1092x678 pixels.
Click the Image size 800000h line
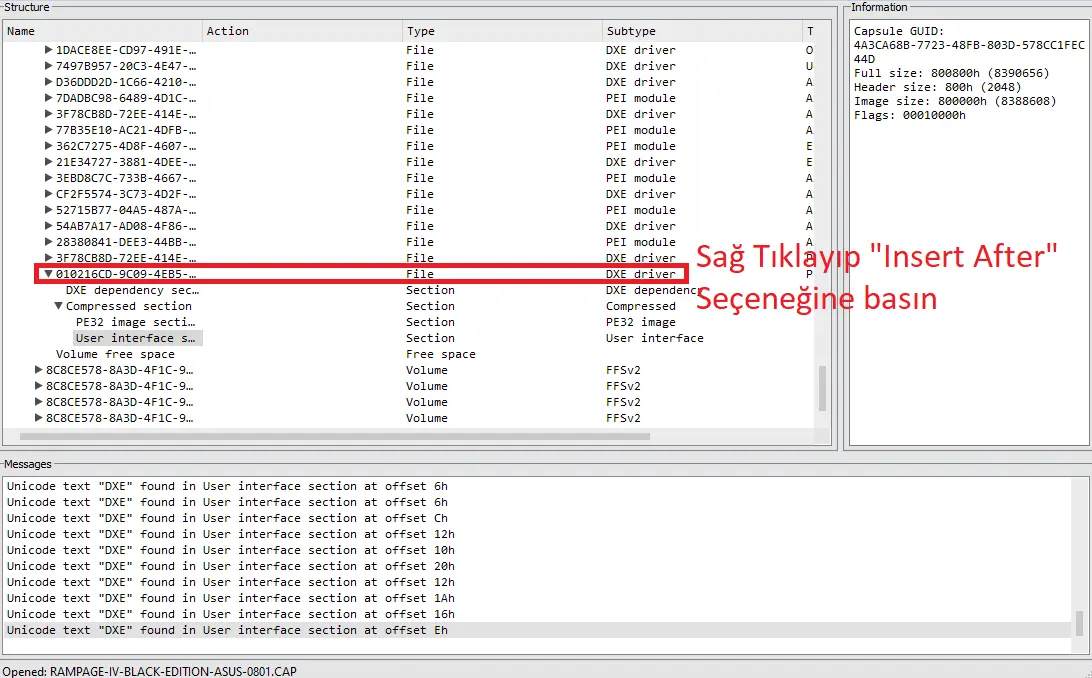955,101
